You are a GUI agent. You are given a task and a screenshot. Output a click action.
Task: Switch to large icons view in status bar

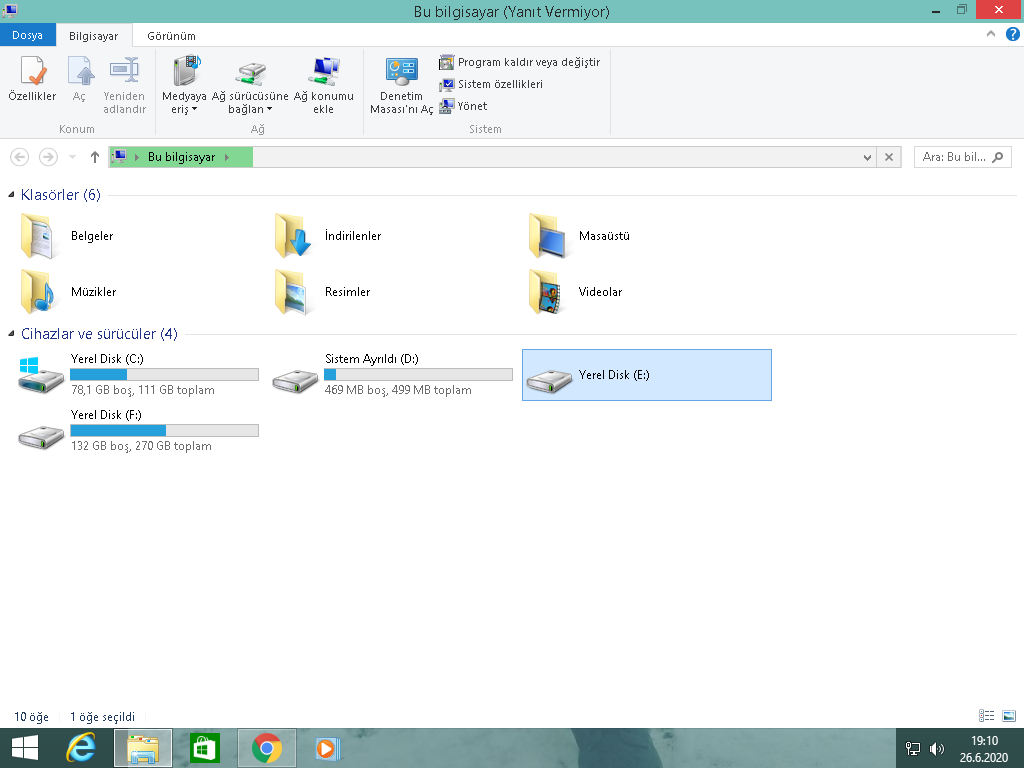(1009, 716)
